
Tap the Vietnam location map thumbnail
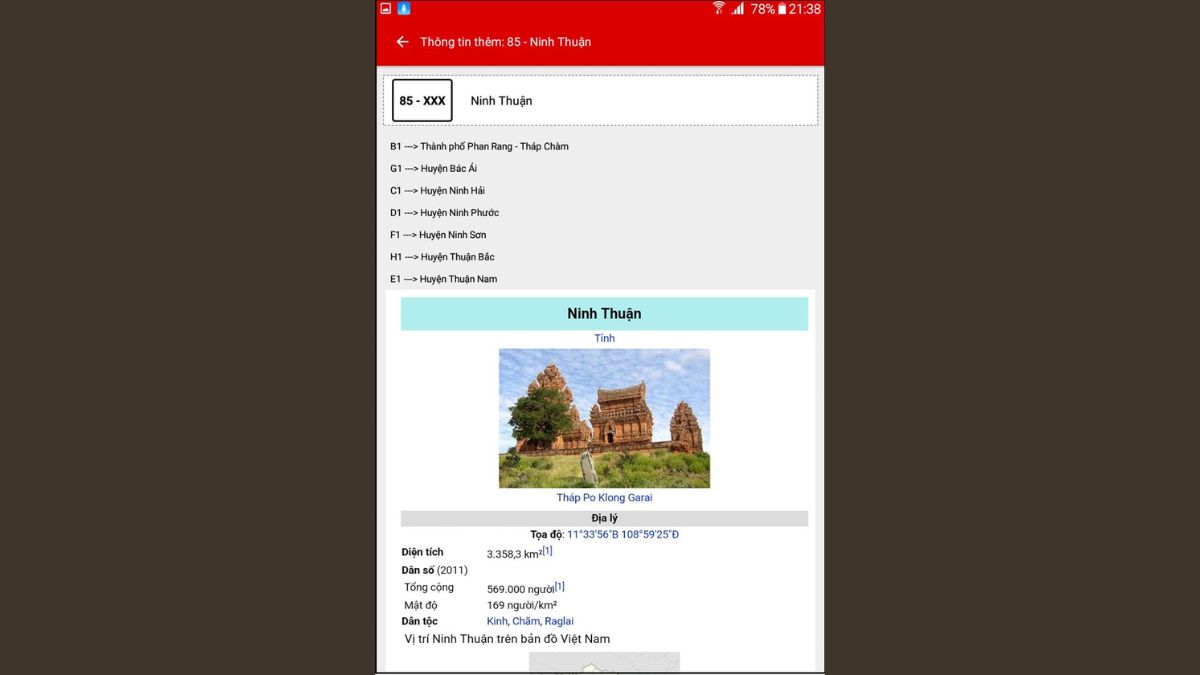pos(604,663)
